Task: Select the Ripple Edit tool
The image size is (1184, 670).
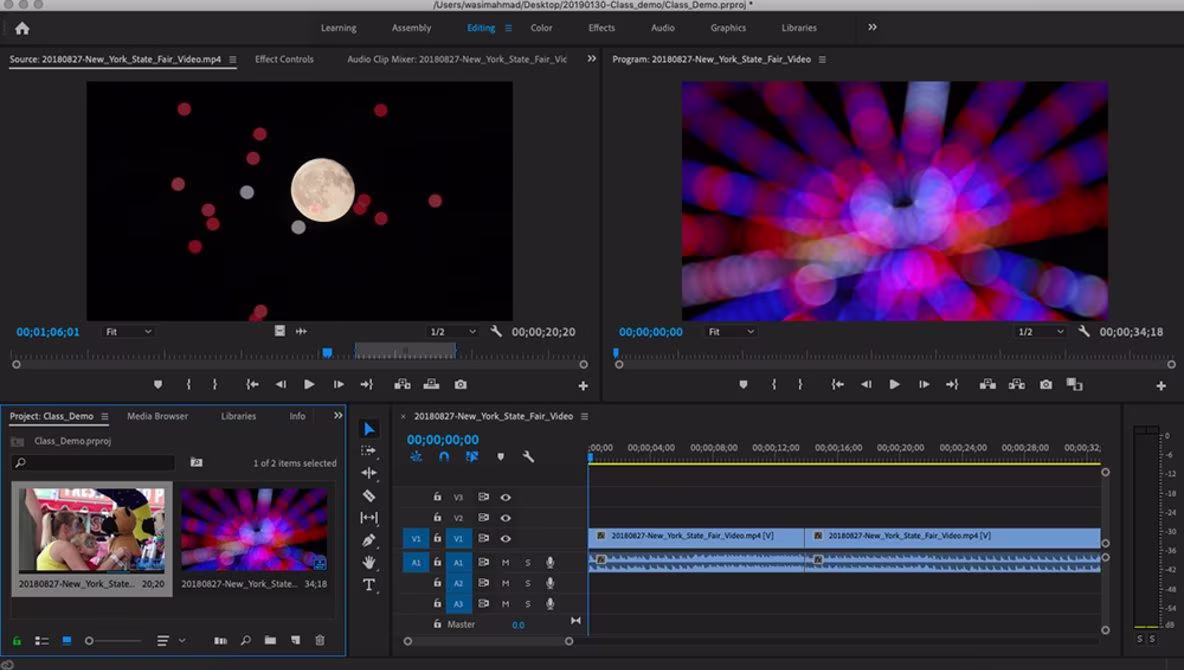Action: 369,473
